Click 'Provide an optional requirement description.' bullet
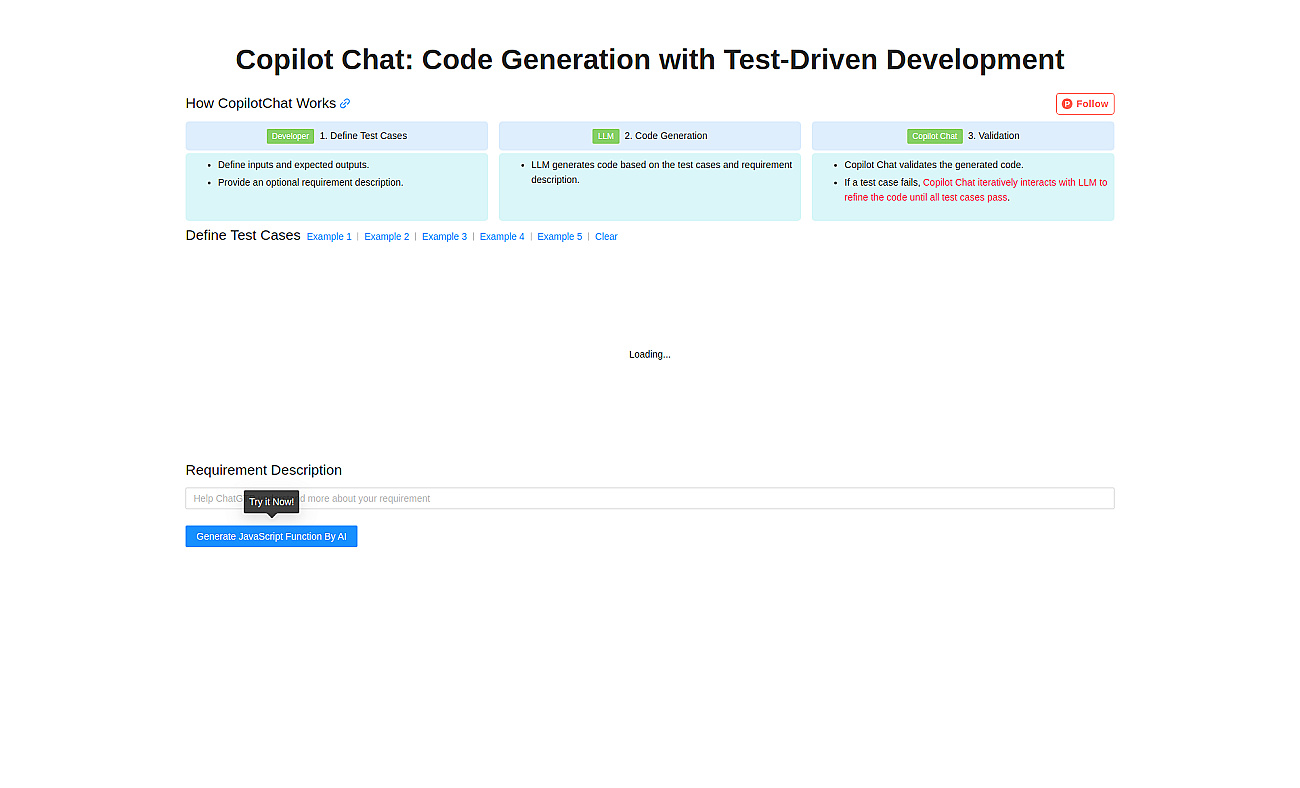 pos(311,183)
